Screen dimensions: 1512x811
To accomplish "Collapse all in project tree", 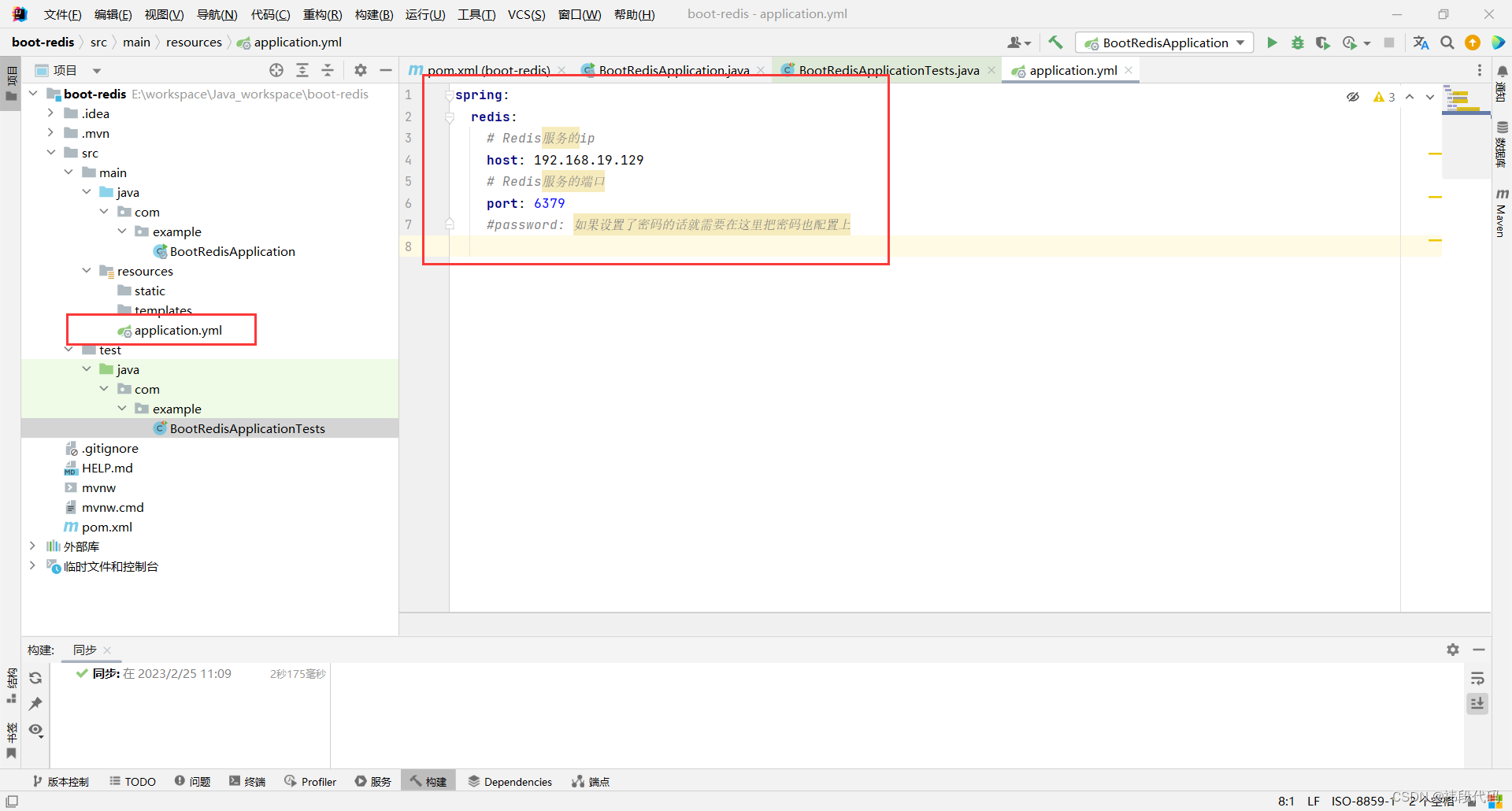I will [x=328, y=70].
